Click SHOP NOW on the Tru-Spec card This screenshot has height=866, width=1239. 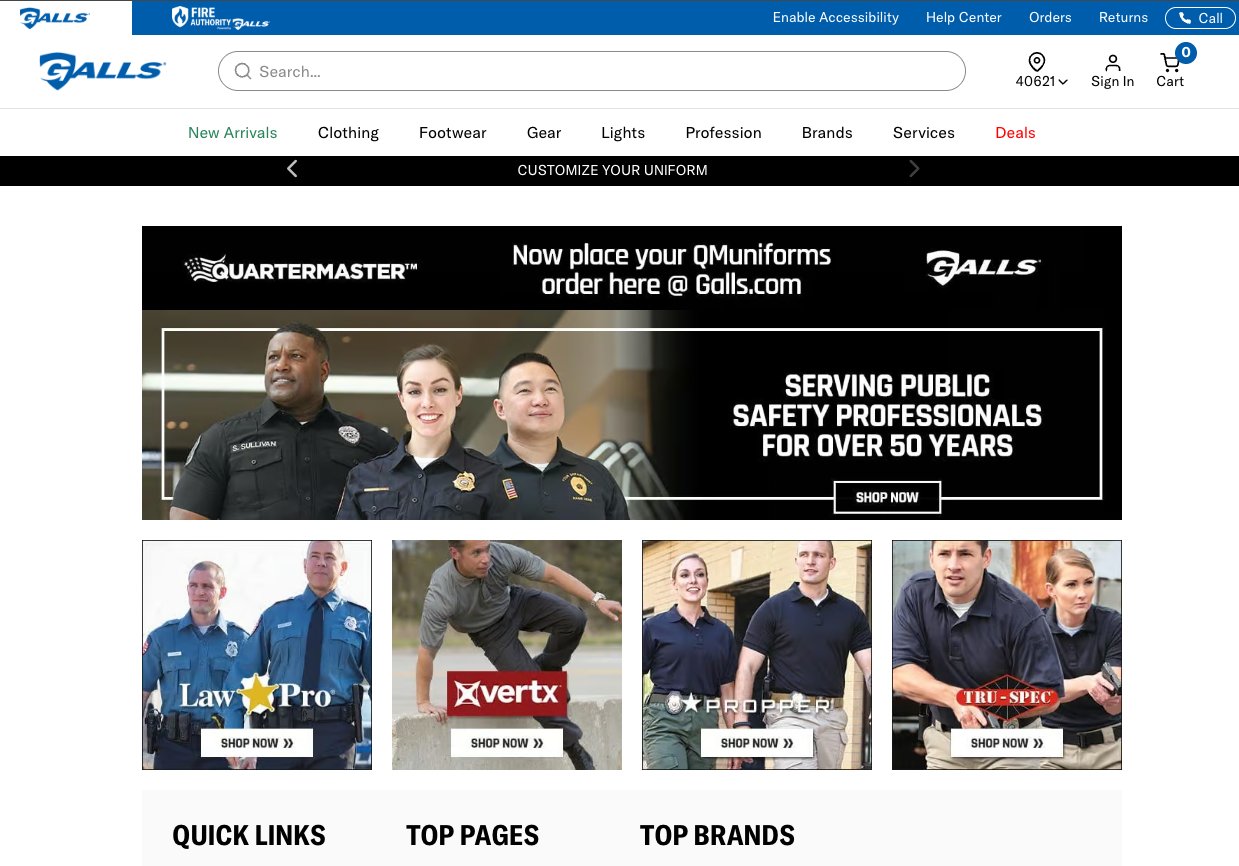[x=1007, y=743]
